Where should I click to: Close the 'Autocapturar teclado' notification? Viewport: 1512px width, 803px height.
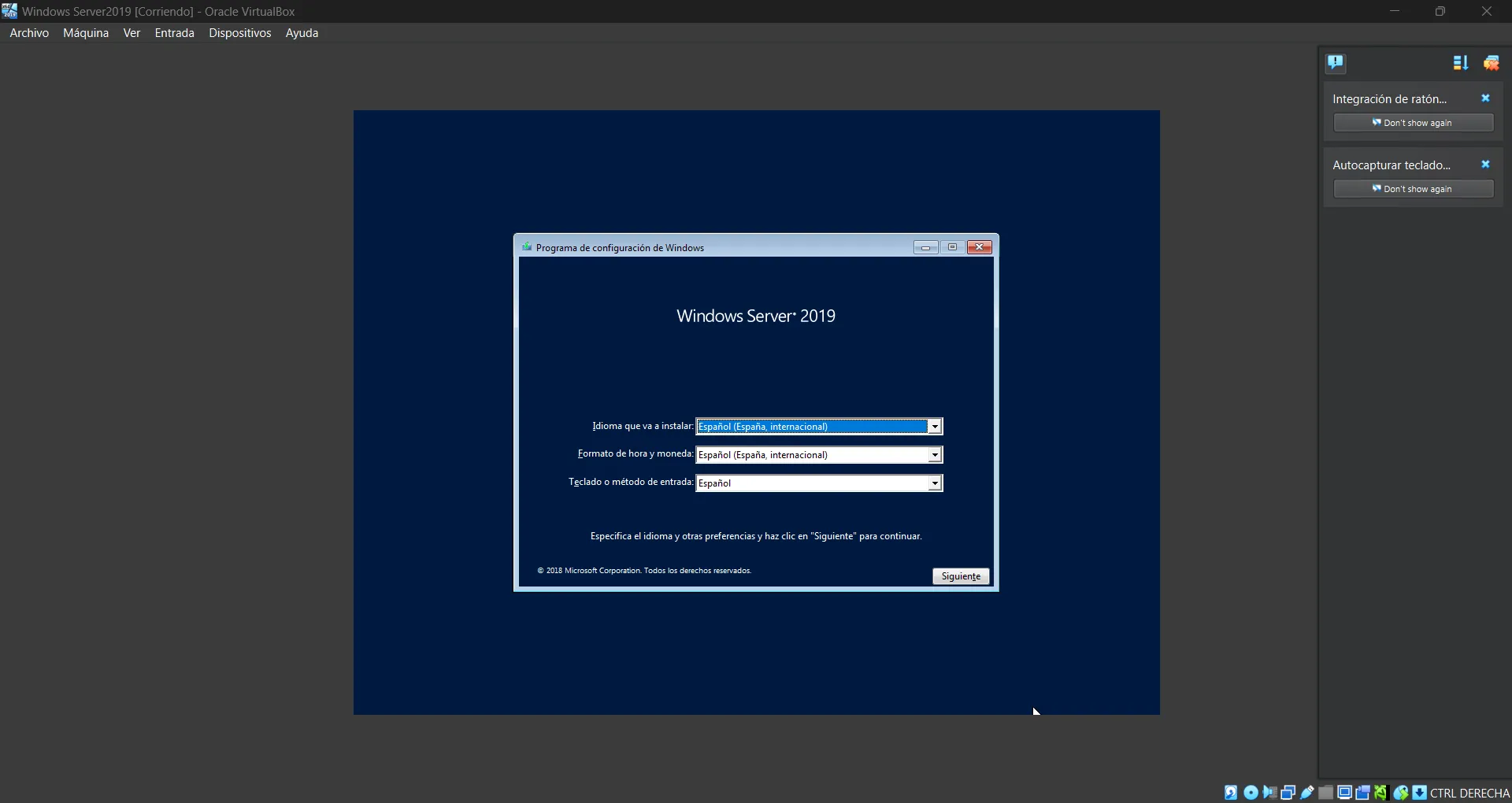pos(1485,165)
